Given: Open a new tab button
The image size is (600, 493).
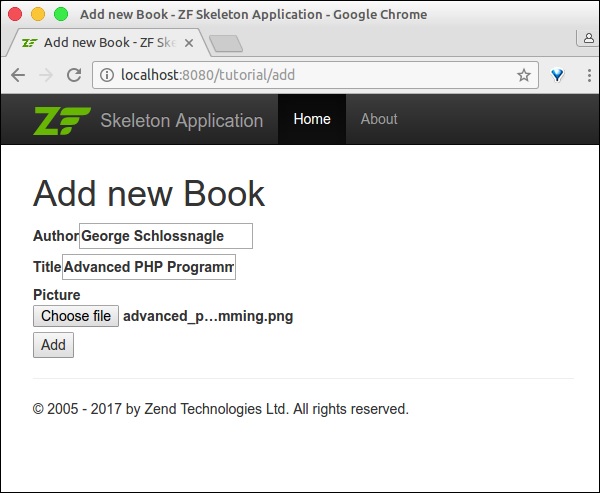Looking at the screenshot, I should tap(226, 43).
